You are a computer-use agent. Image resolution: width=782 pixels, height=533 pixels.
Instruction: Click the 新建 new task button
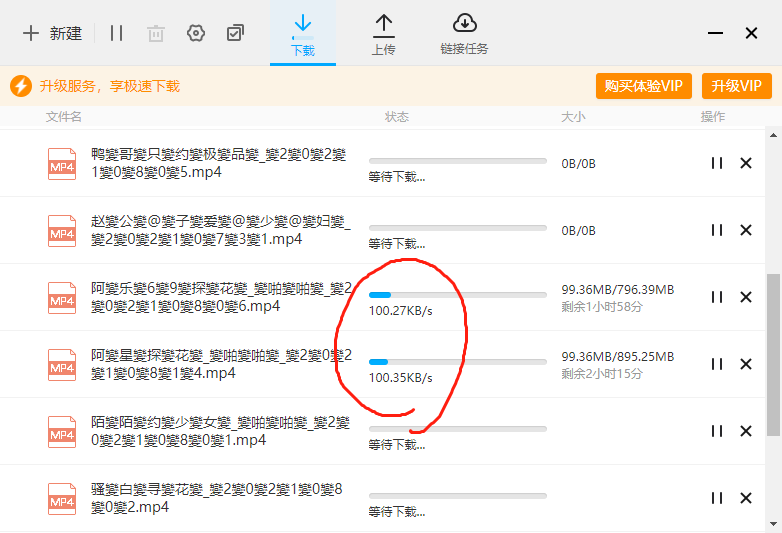(x=52, y=33)
